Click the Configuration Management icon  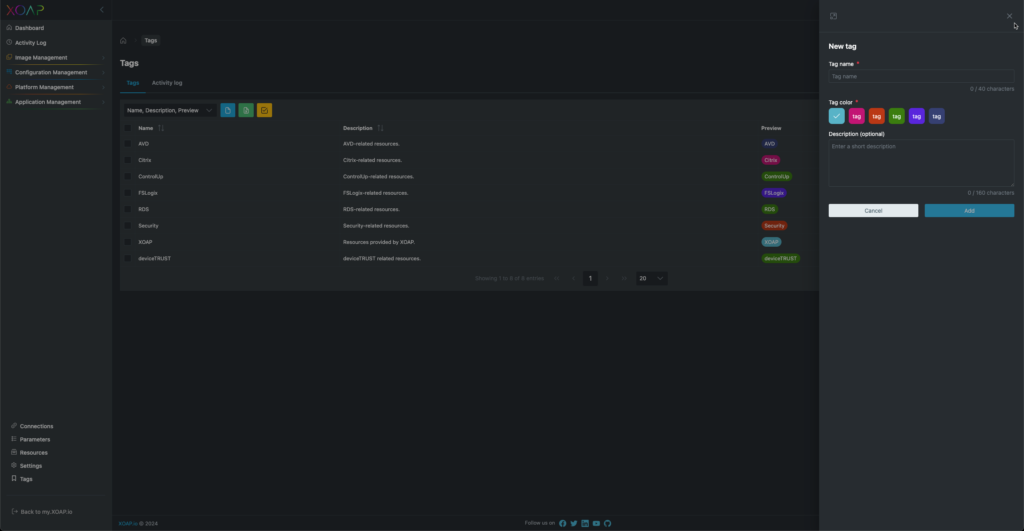point(9,72)
